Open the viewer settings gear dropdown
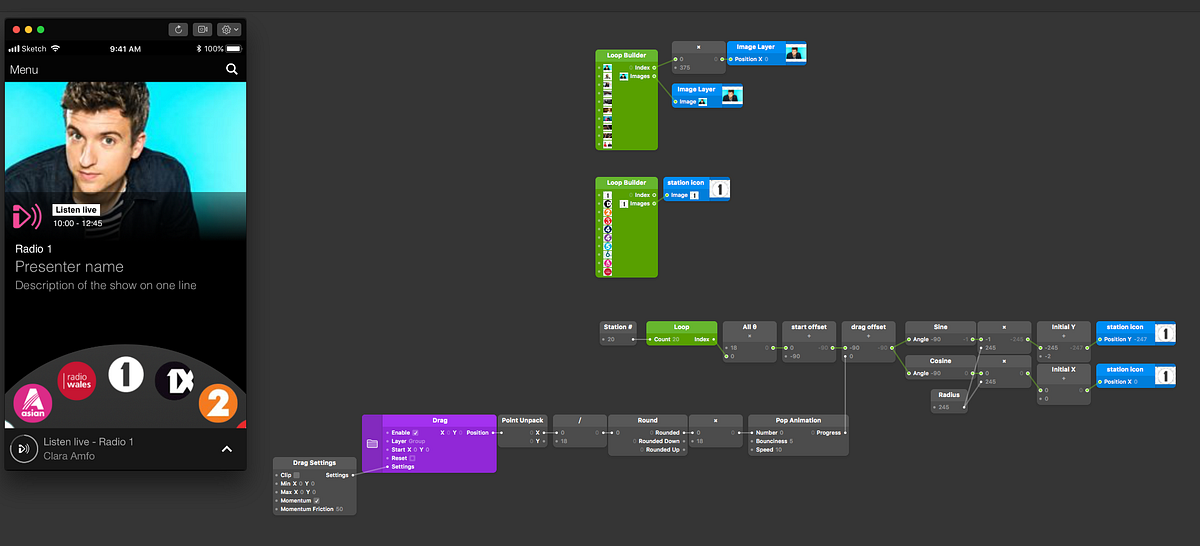The height and width of the screenshot is (546, 1200). click(x=230, y=30)
